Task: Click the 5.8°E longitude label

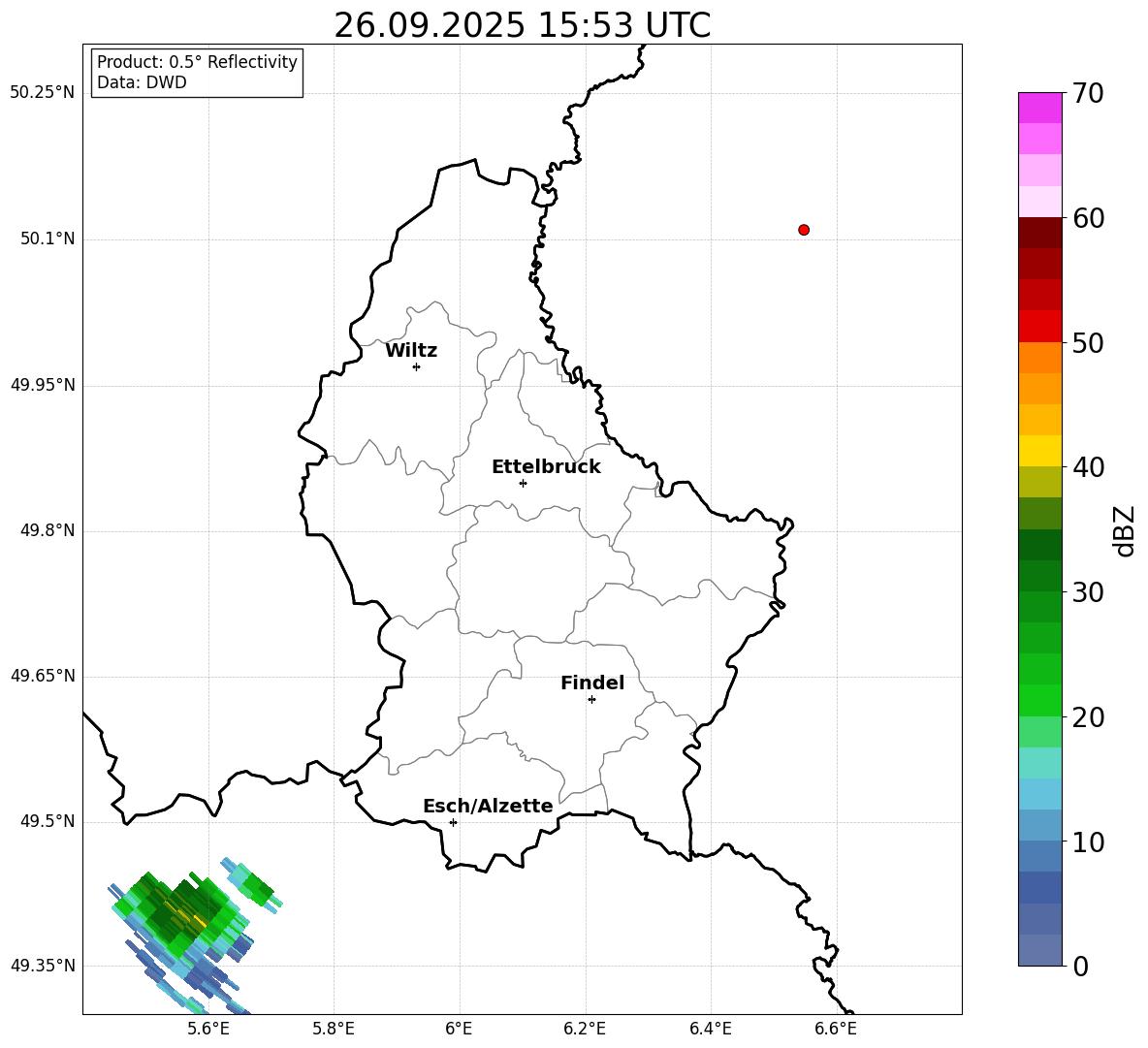Action: [334, 1029]
